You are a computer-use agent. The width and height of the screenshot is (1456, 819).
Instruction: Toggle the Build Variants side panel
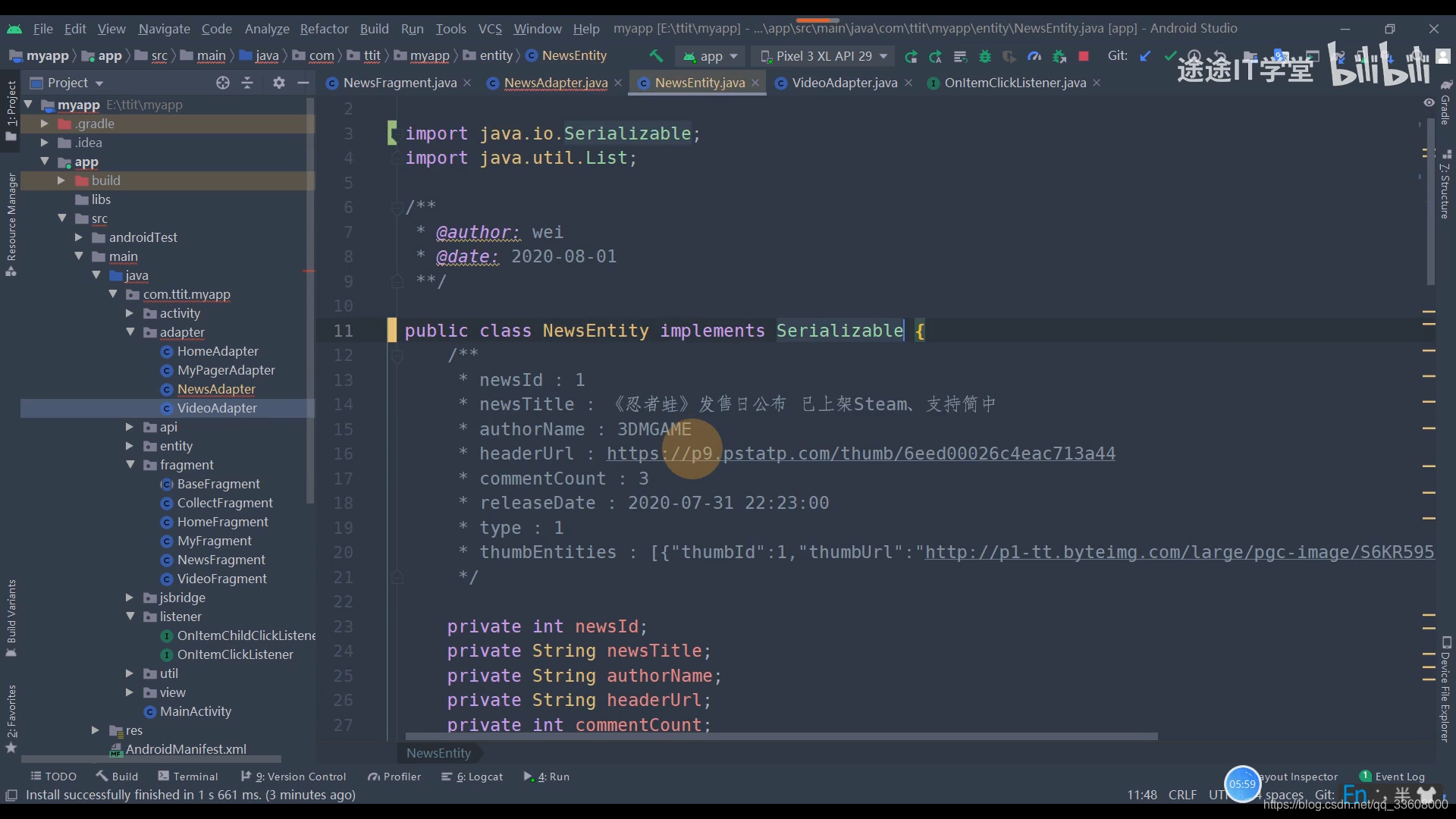[x=11, y=618]
